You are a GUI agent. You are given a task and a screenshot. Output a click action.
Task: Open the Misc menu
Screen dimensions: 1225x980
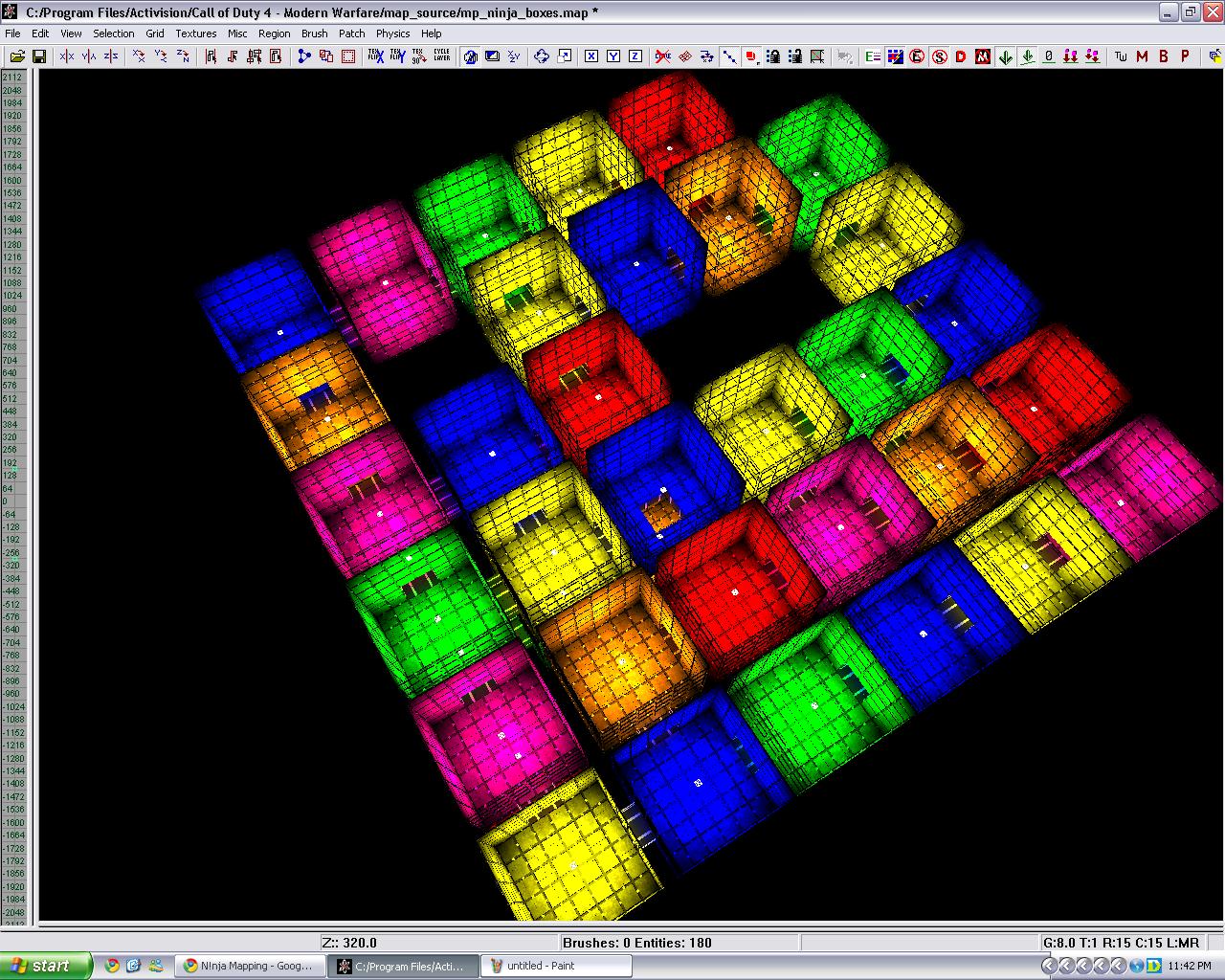click(237, 33)
